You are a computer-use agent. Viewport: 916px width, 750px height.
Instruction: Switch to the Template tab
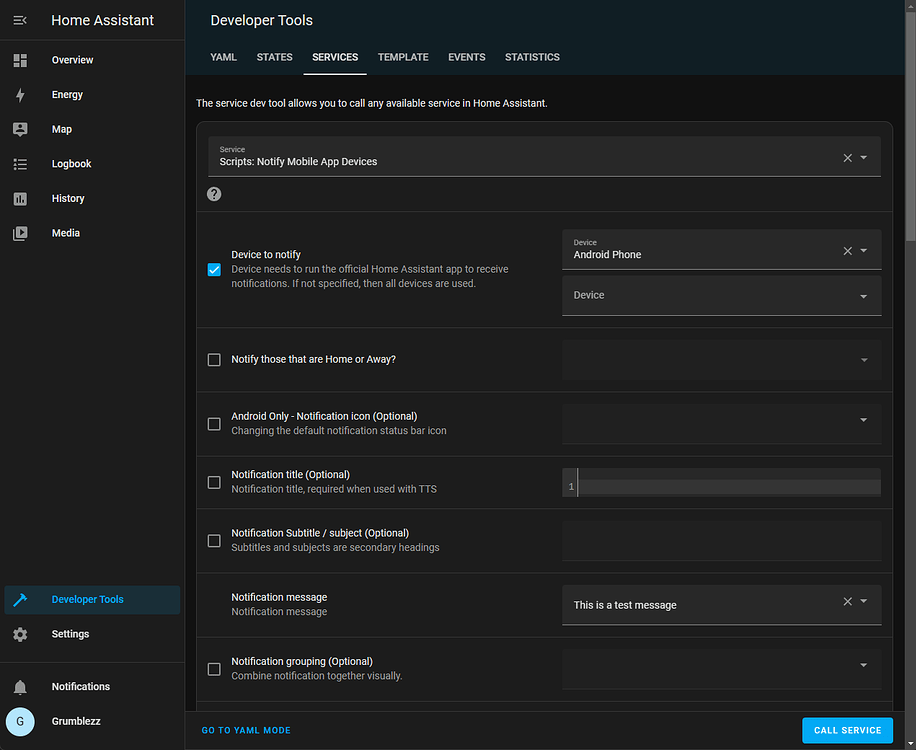tap(403, 57)
